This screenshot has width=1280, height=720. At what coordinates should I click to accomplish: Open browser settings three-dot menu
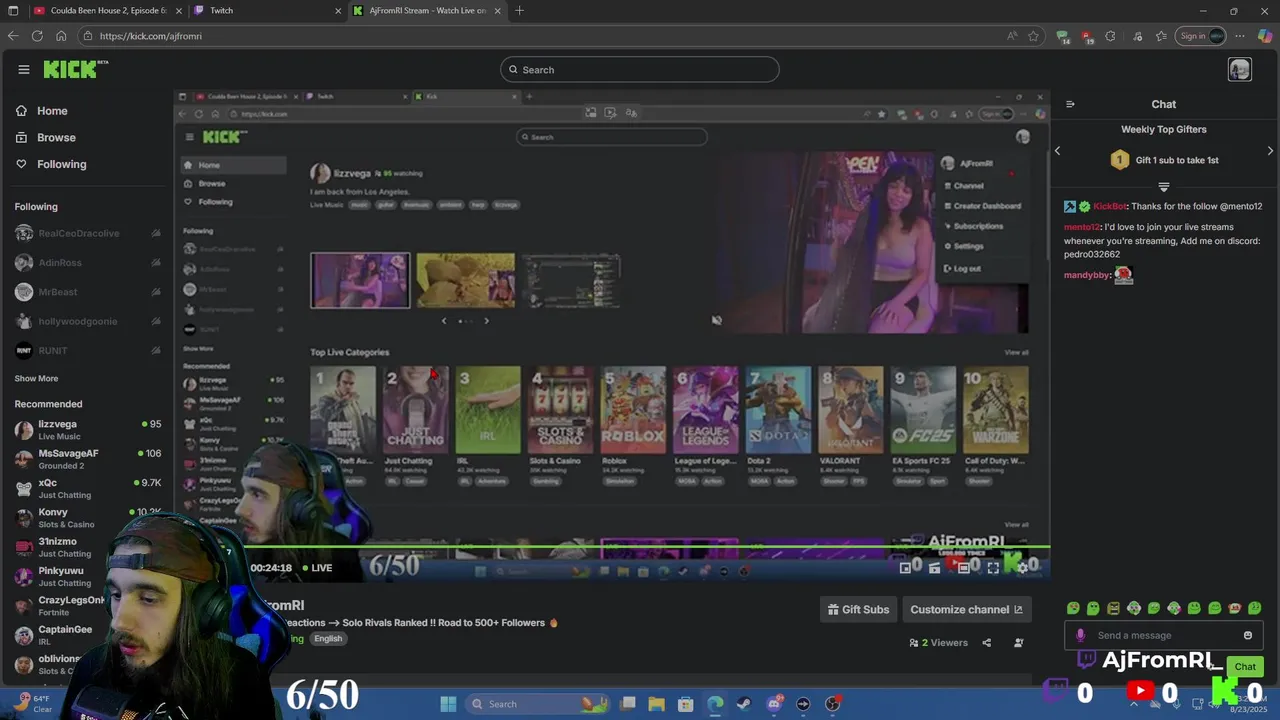click(1240, 36)
